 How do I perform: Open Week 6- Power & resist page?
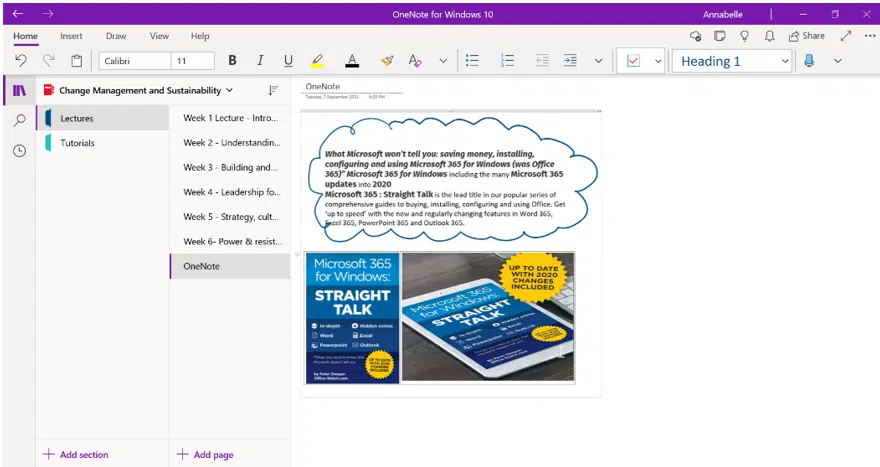(230, 241)
